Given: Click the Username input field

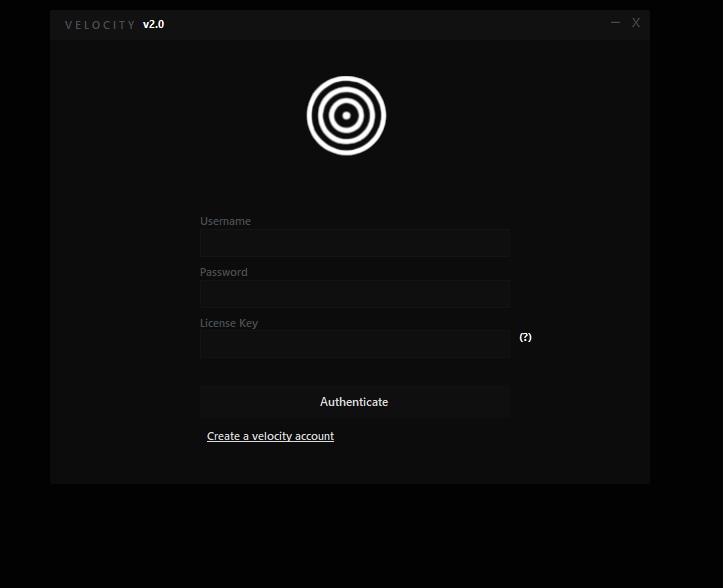Looking at the screenshot, I should 355,243.
